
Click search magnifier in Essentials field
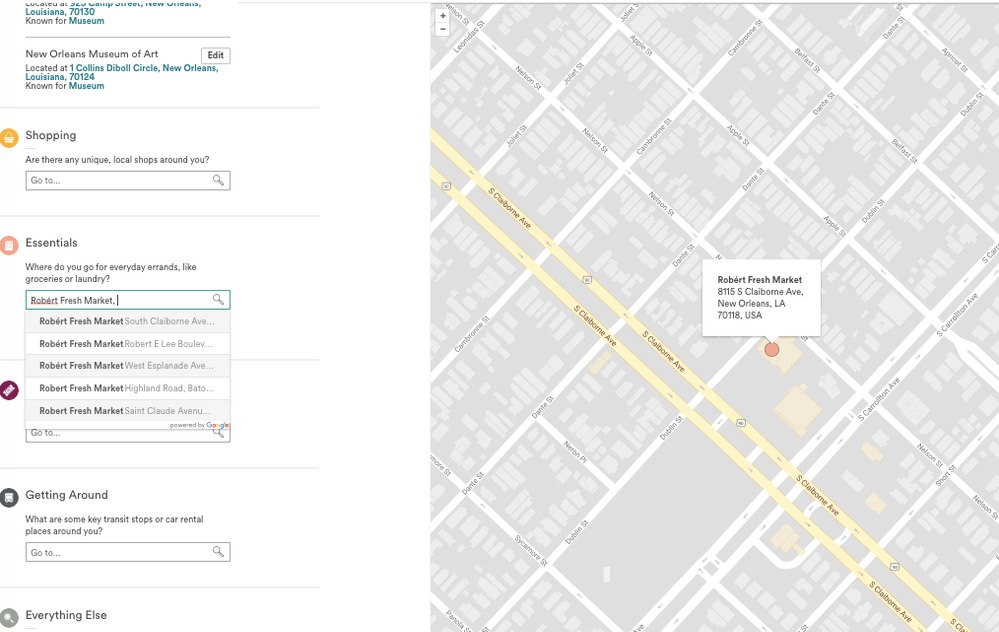pos(218,300)
